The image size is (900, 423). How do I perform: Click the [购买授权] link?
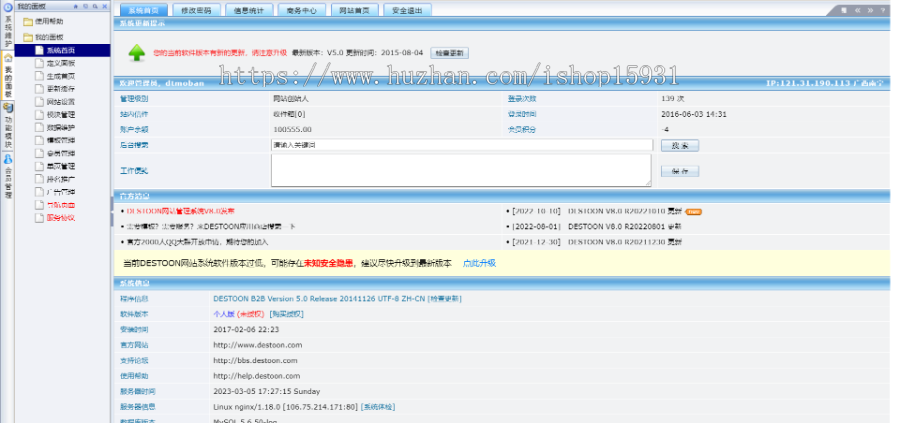click(x=286, y=314)
